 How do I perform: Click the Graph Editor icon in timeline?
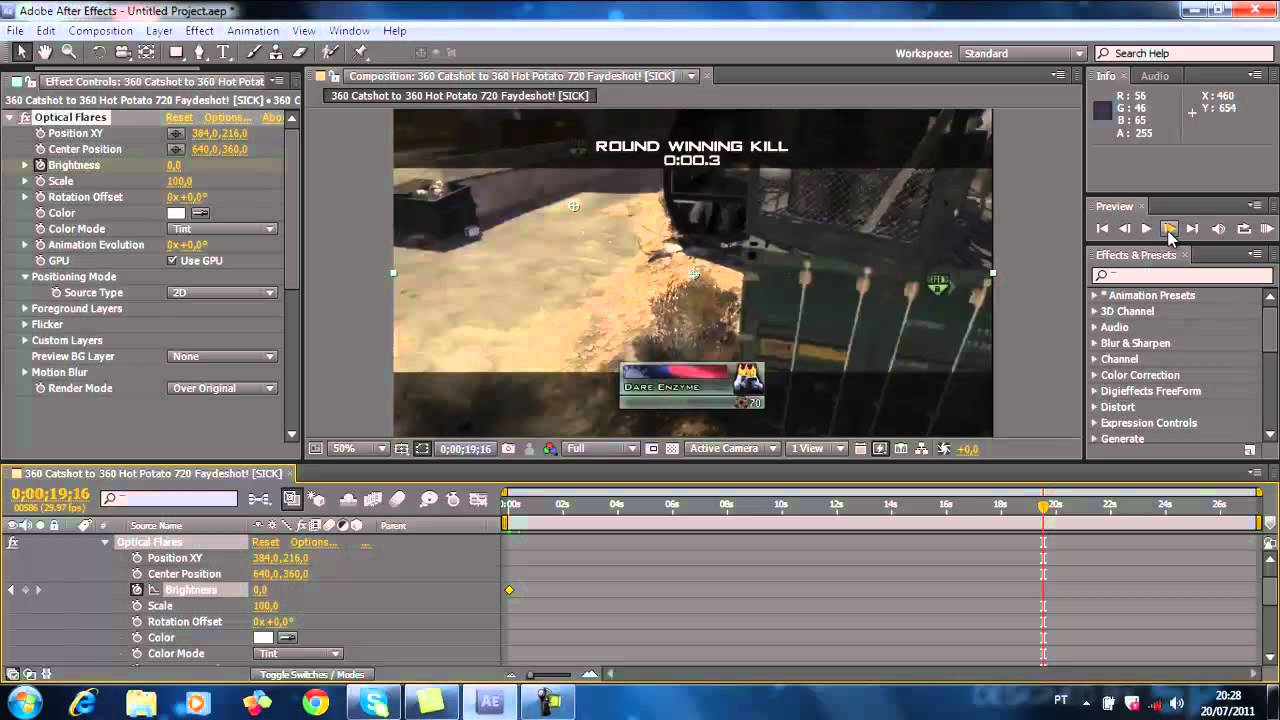point(479,499)
